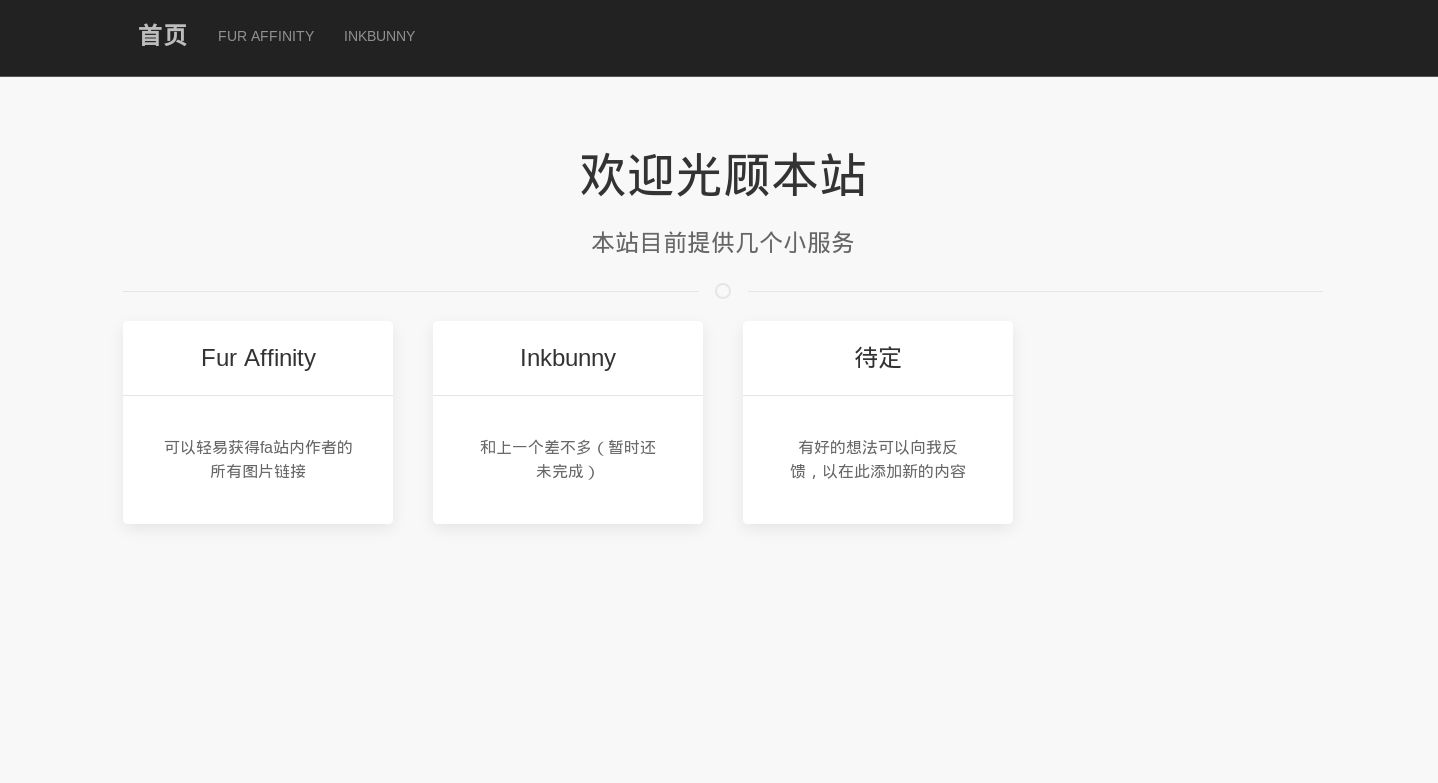Click the heading 欢迎光顾本站
This screenshot has width=1438, height=783.
pyautogui.click(x=723, y=175)
